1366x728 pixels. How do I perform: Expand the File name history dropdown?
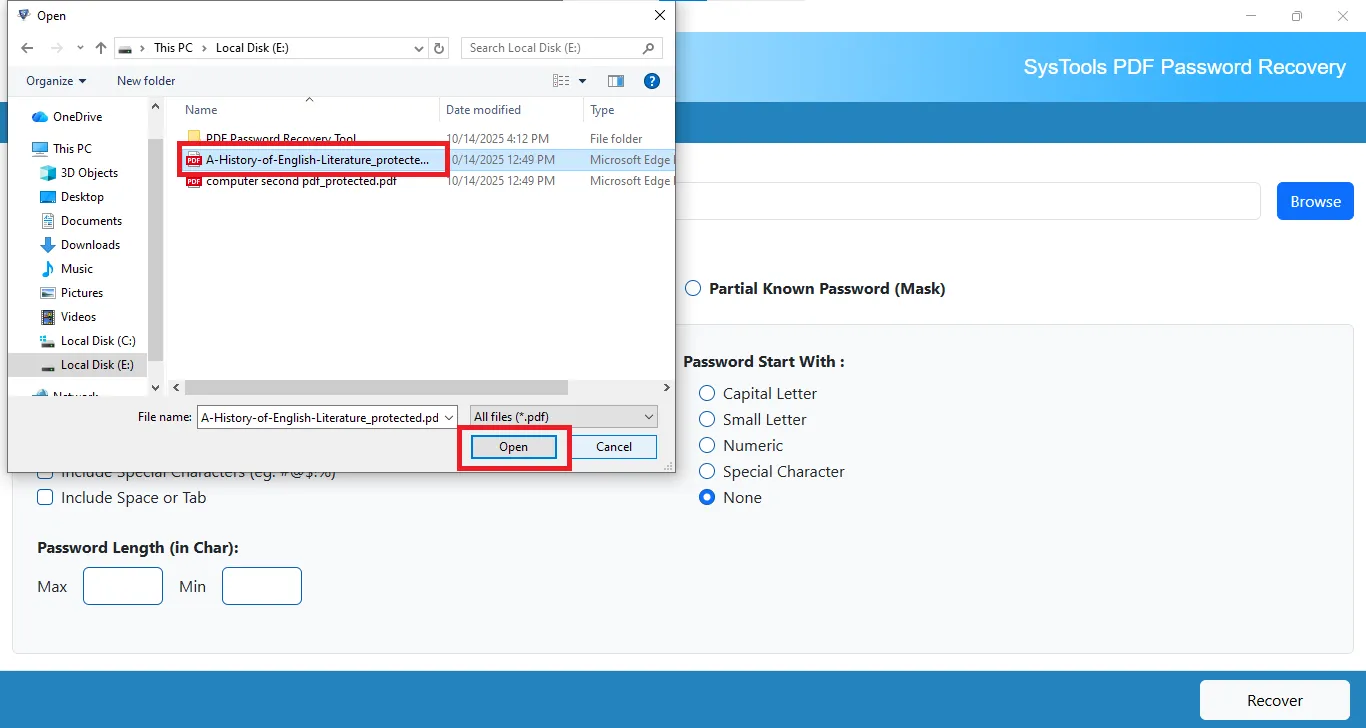pos(449,417)
